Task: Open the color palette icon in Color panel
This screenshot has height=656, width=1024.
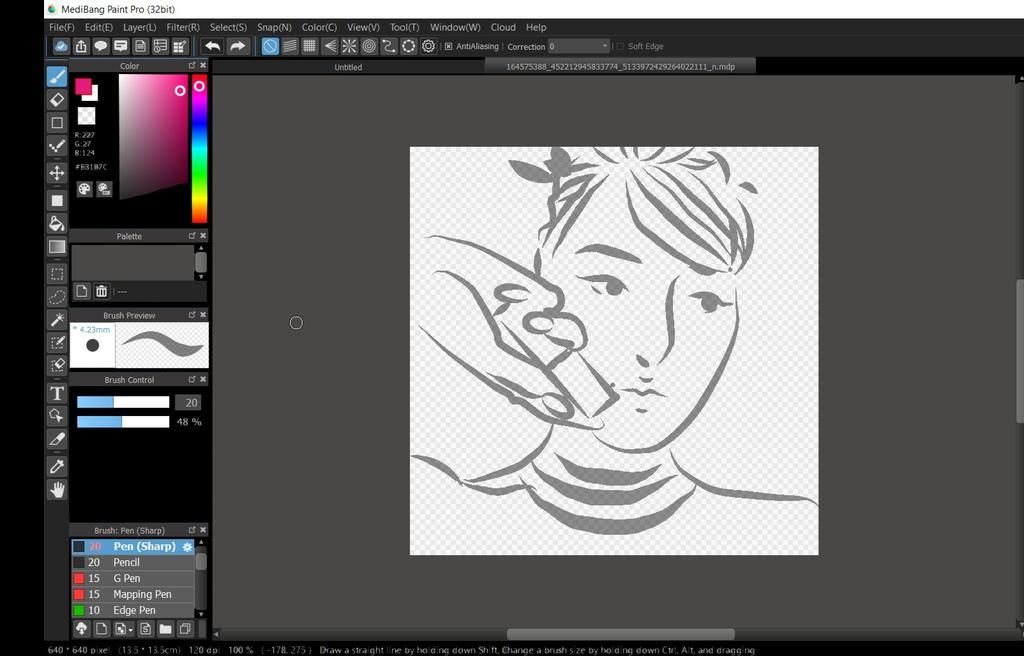Action: (84, 189)
